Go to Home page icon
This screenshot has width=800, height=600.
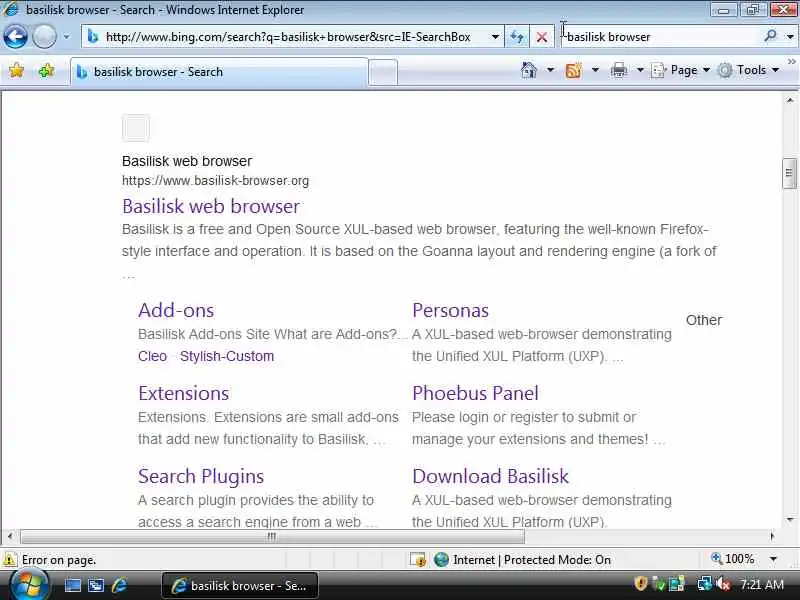click(529, 70)
